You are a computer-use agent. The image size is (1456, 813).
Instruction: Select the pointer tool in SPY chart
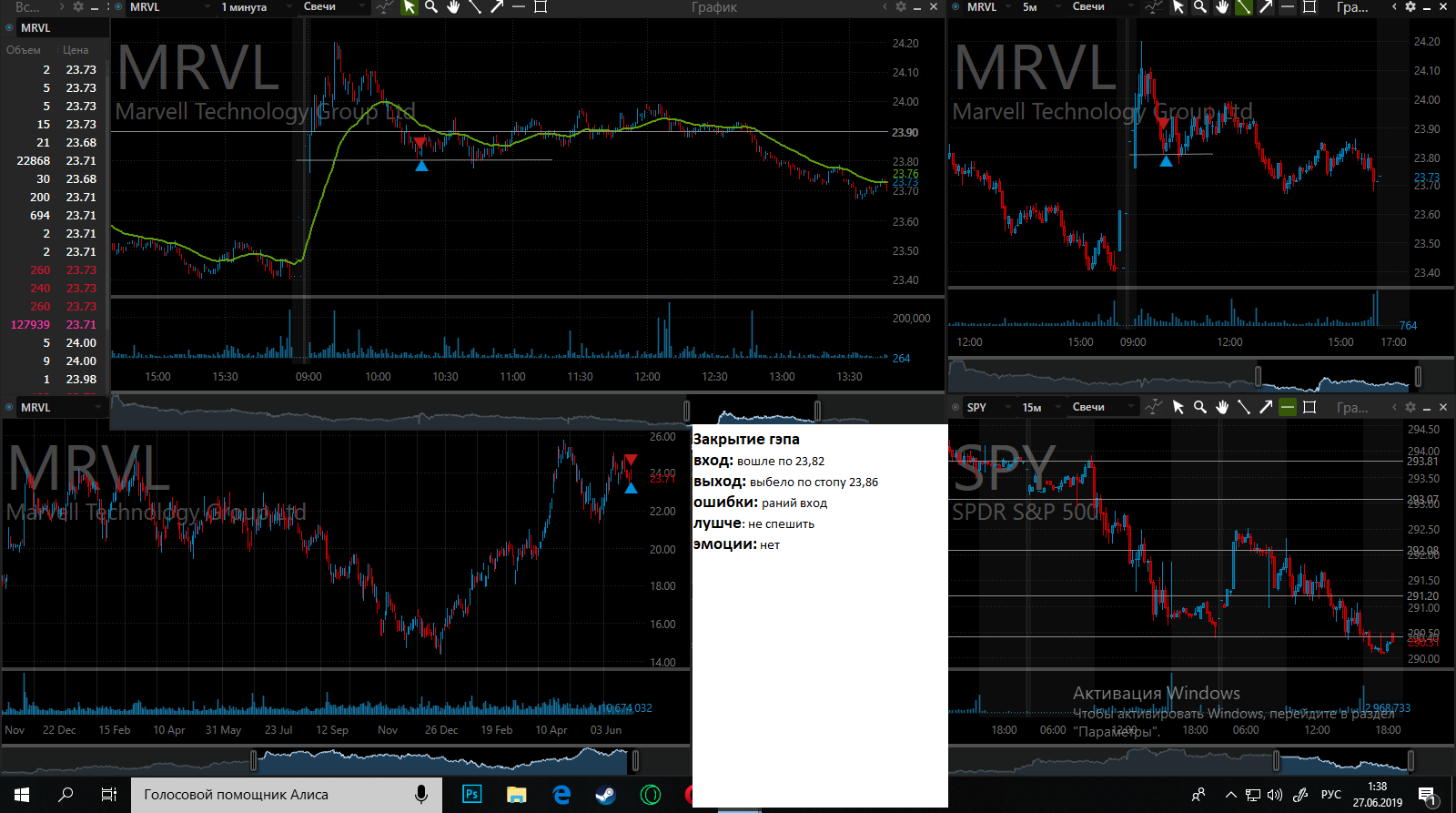tap(1178, 408)
